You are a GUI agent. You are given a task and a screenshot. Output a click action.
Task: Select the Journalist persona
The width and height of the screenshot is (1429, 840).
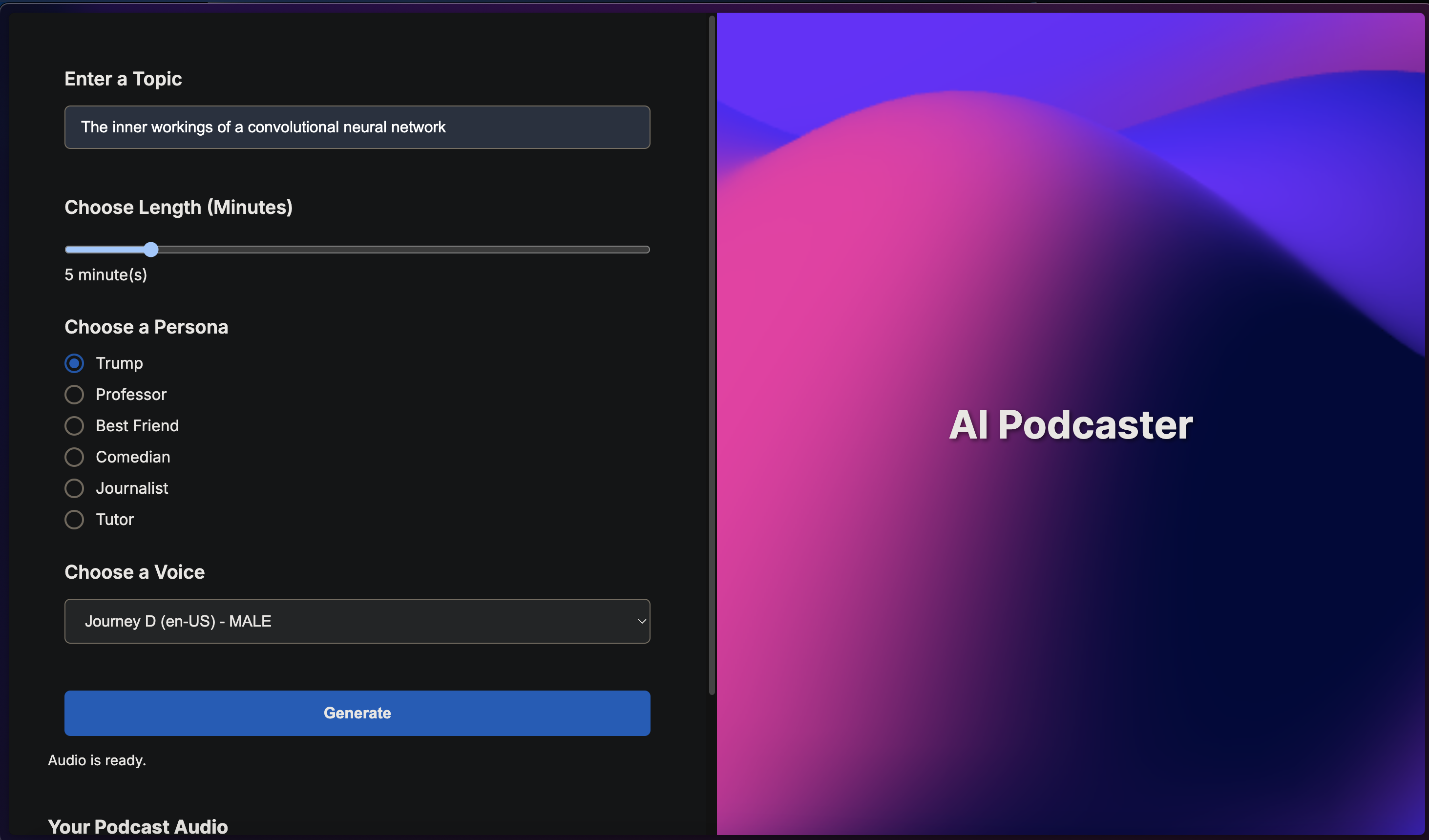coord(74,488)
